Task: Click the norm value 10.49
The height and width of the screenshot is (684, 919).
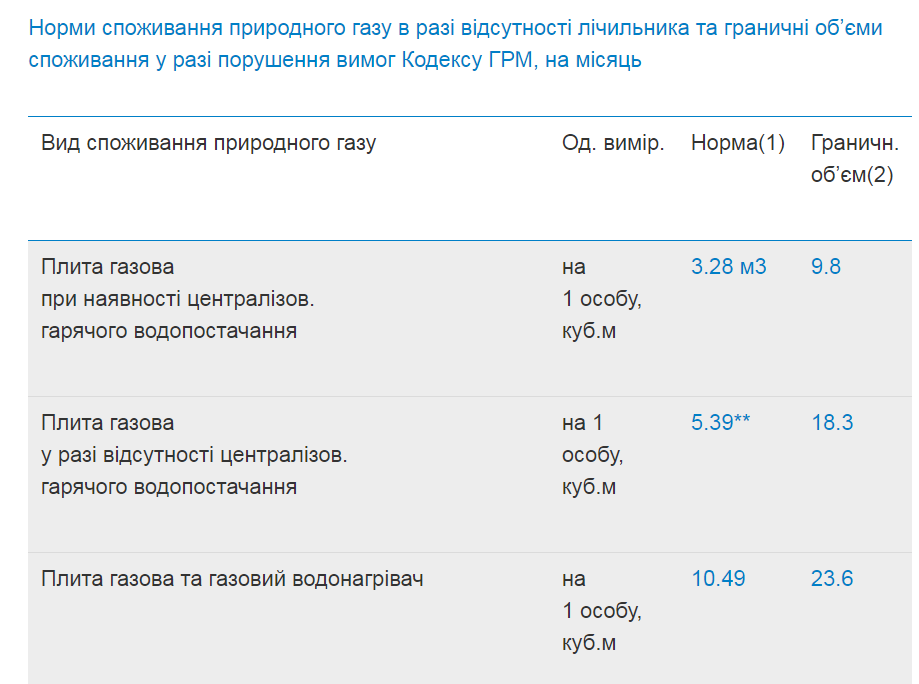Action: pyautogui.click(x=718, y=579)
